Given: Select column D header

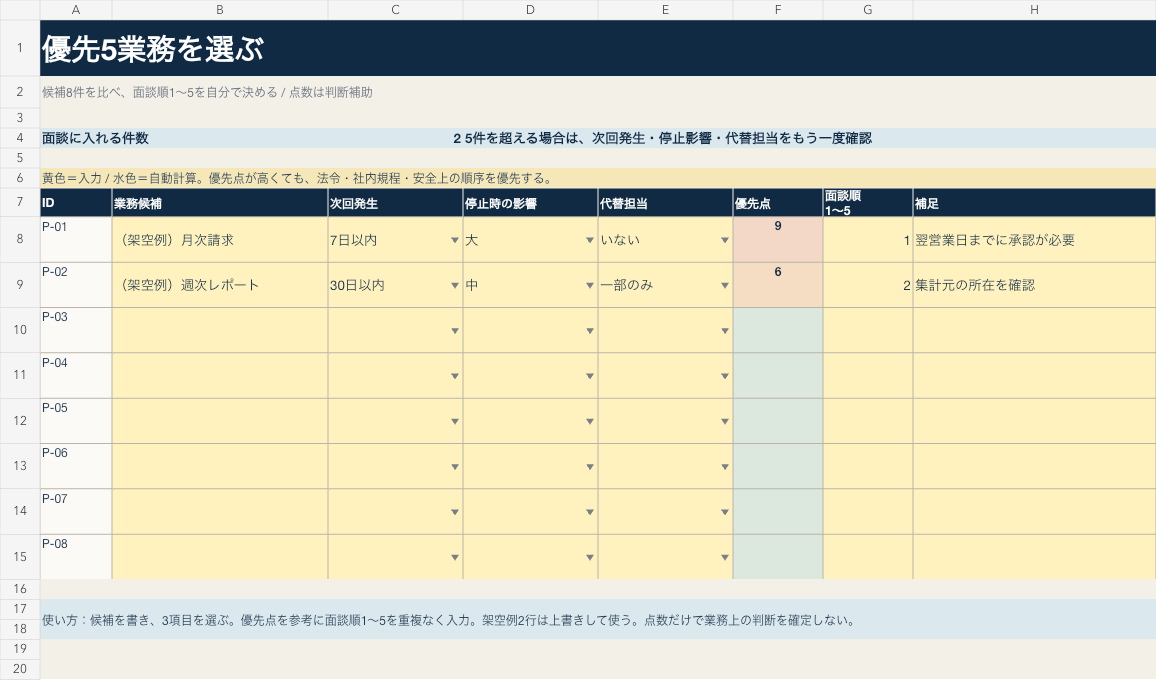Looking at the screenshot, I should [x=530, y=10].
